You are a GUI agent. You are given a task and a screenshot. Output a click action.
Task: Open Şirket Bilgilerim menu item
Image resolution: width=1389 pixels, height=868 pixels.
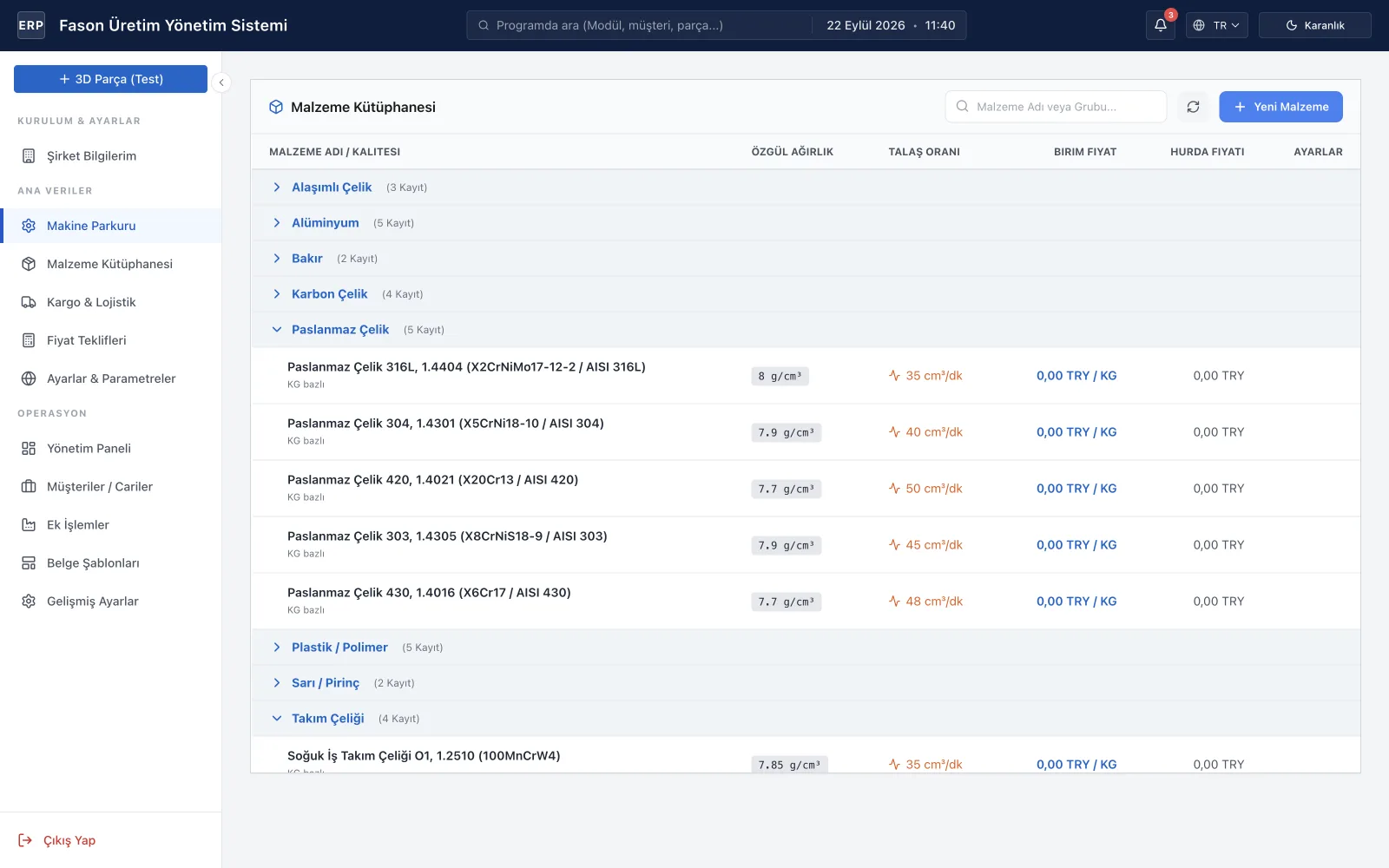click(x=111, y=156)
